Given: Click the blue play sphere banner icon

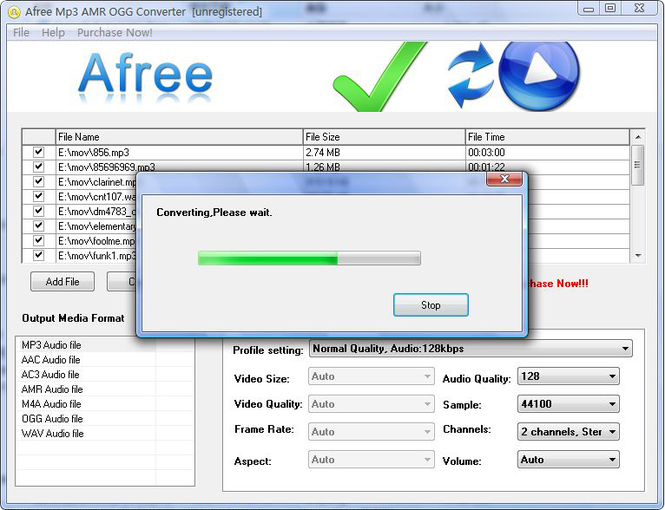Looking at the screenshot, I should click(539, 75).
